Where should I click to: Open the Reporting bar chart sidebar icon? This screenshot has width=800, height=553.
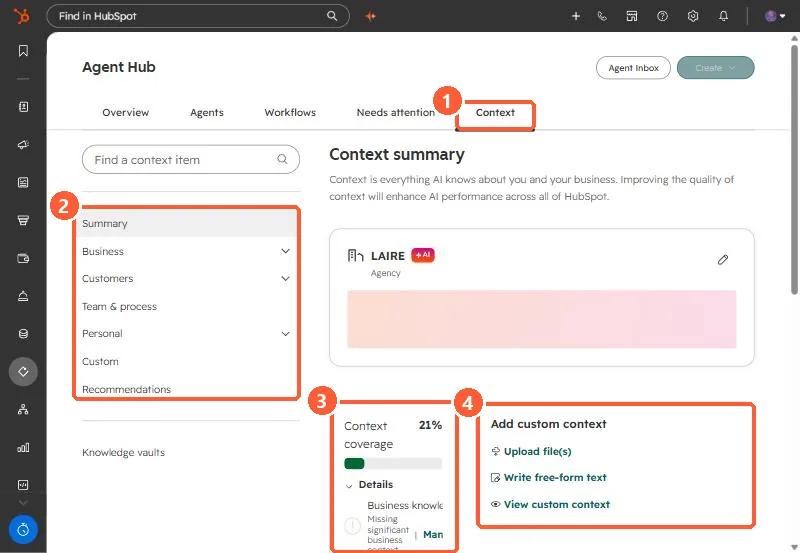[23, 447]
